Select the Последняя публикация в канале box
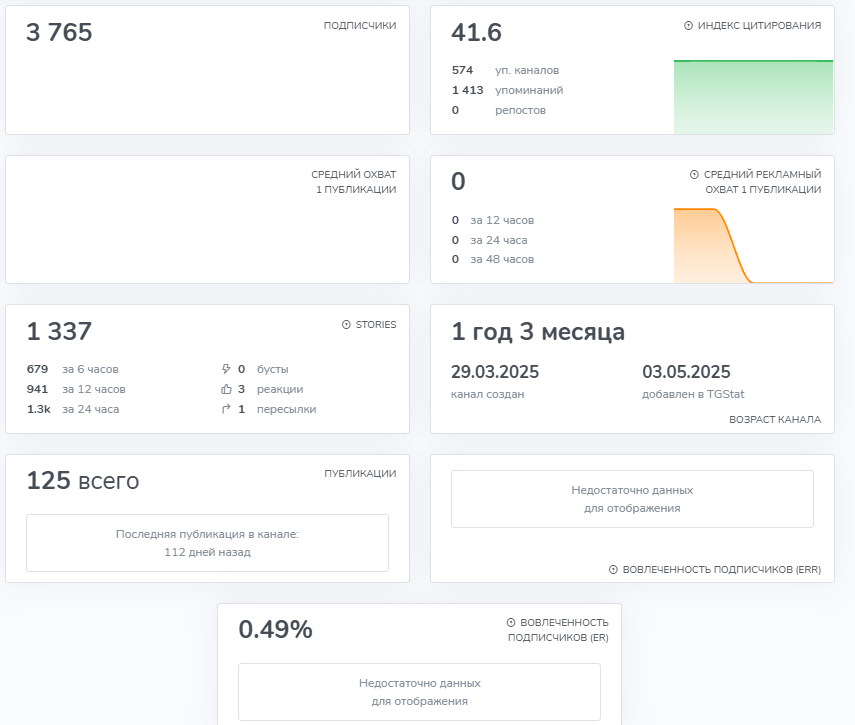This screenshot has height=725, width=855. 207,543
